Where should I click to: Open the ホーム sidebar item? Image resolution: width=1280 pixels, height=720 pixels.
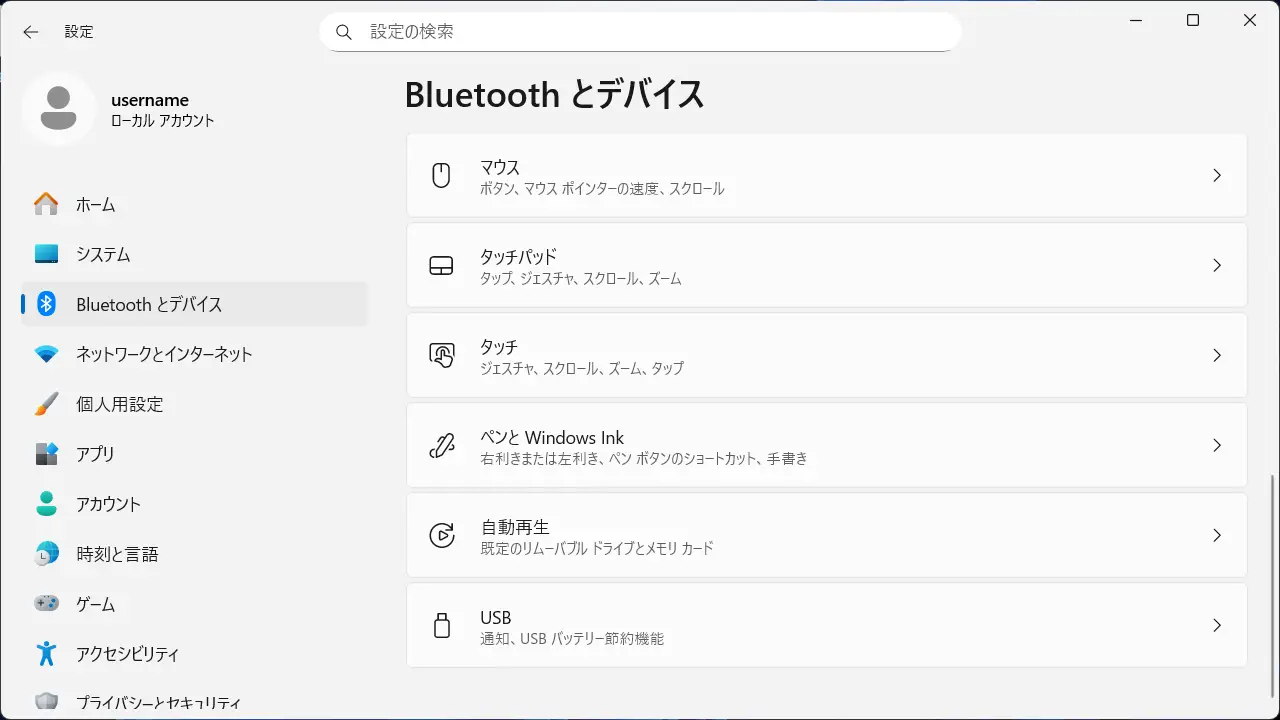click(x=96, y=204)
